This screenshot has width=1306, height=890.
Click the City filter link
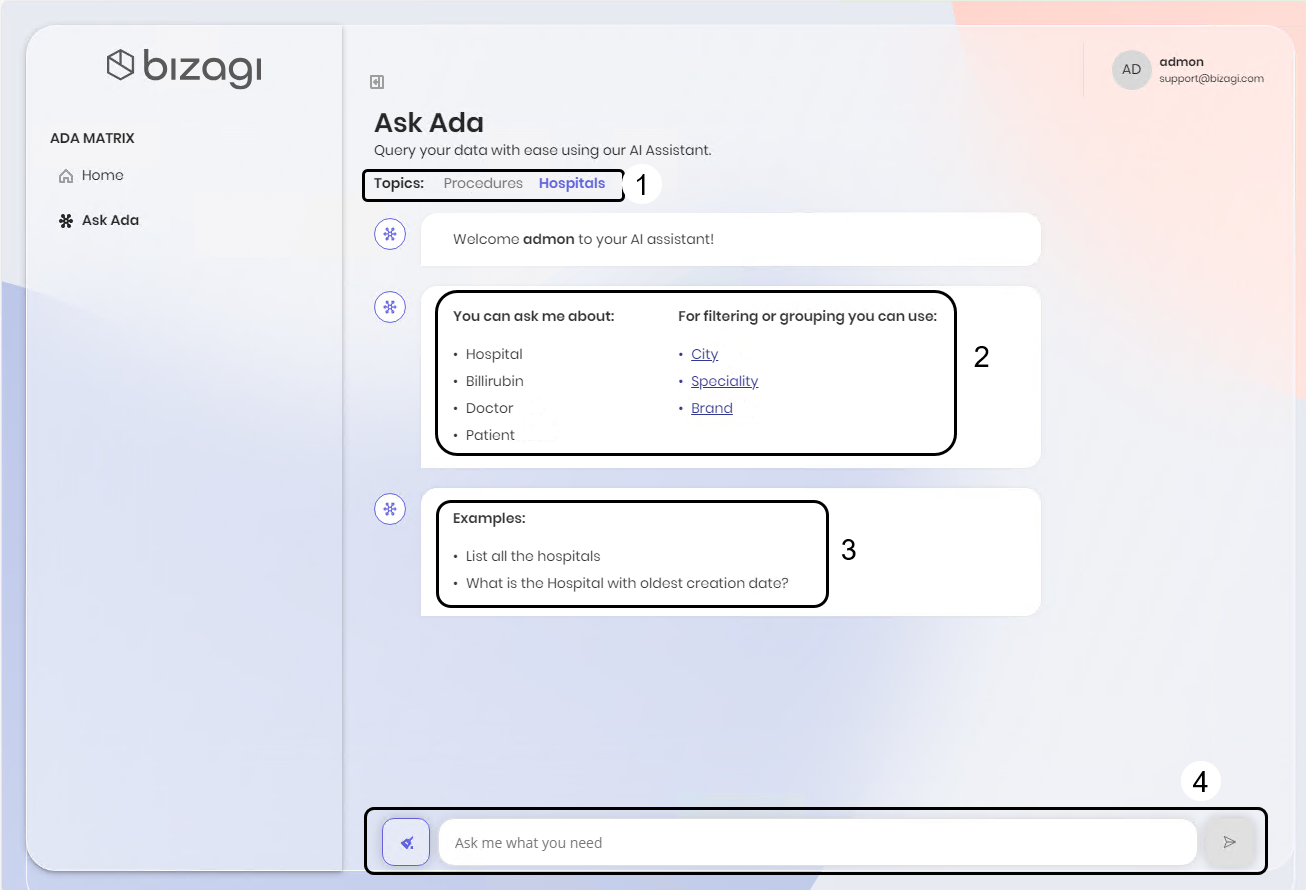tap(704, 354)
